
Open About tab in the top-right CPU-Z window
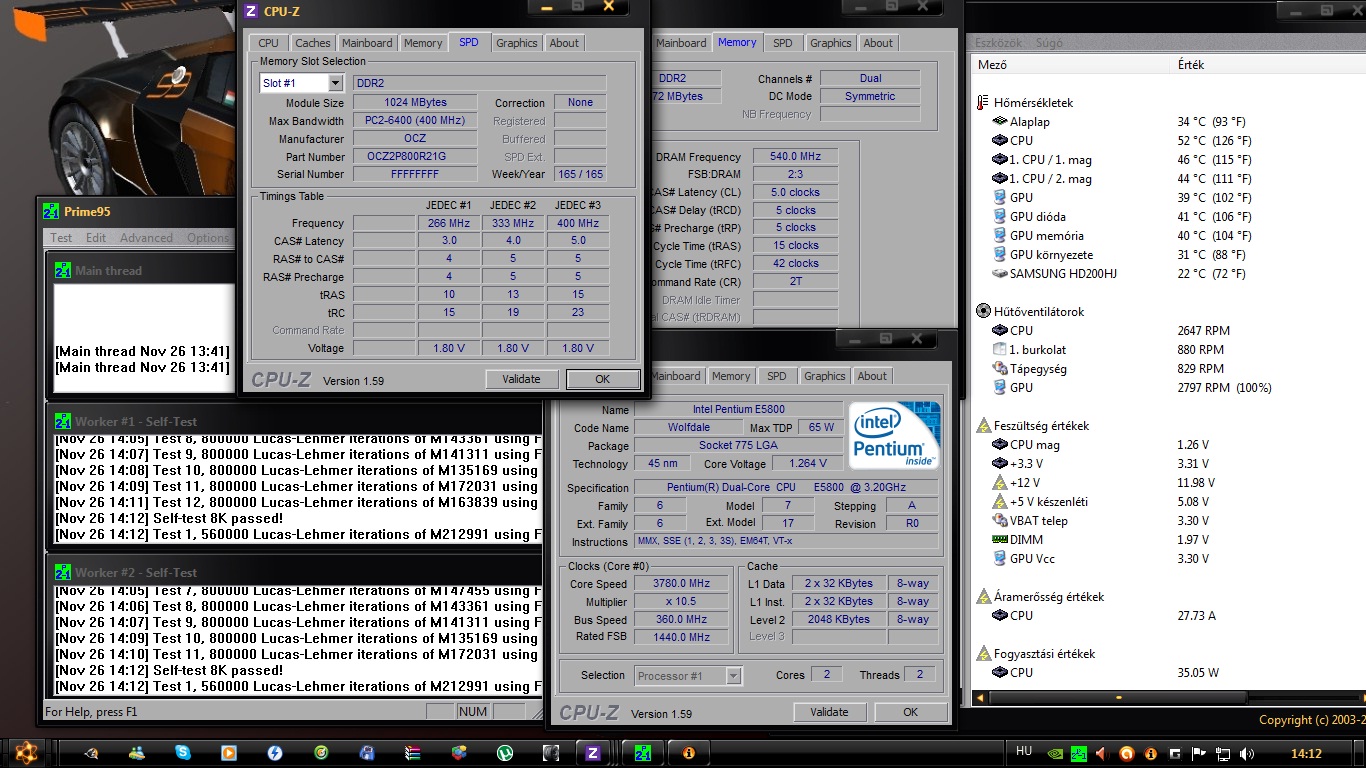tap(878, 43)
